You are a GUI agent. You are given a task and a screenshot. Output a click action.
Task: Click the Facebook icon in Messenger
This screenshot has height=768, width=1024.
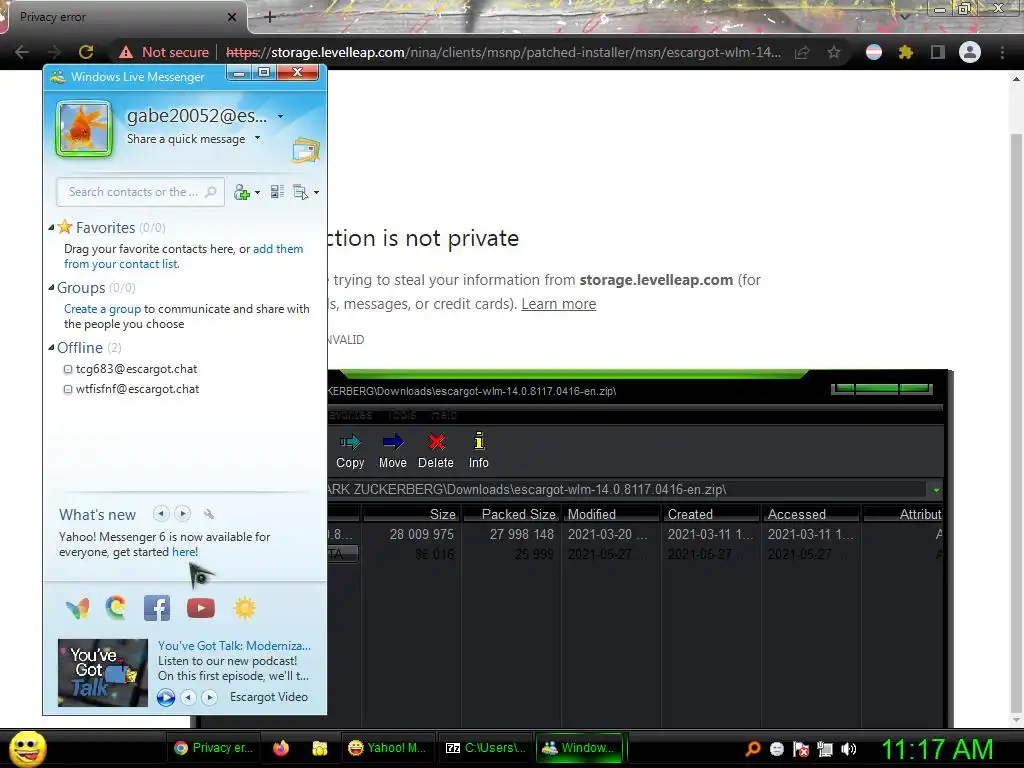157,608
